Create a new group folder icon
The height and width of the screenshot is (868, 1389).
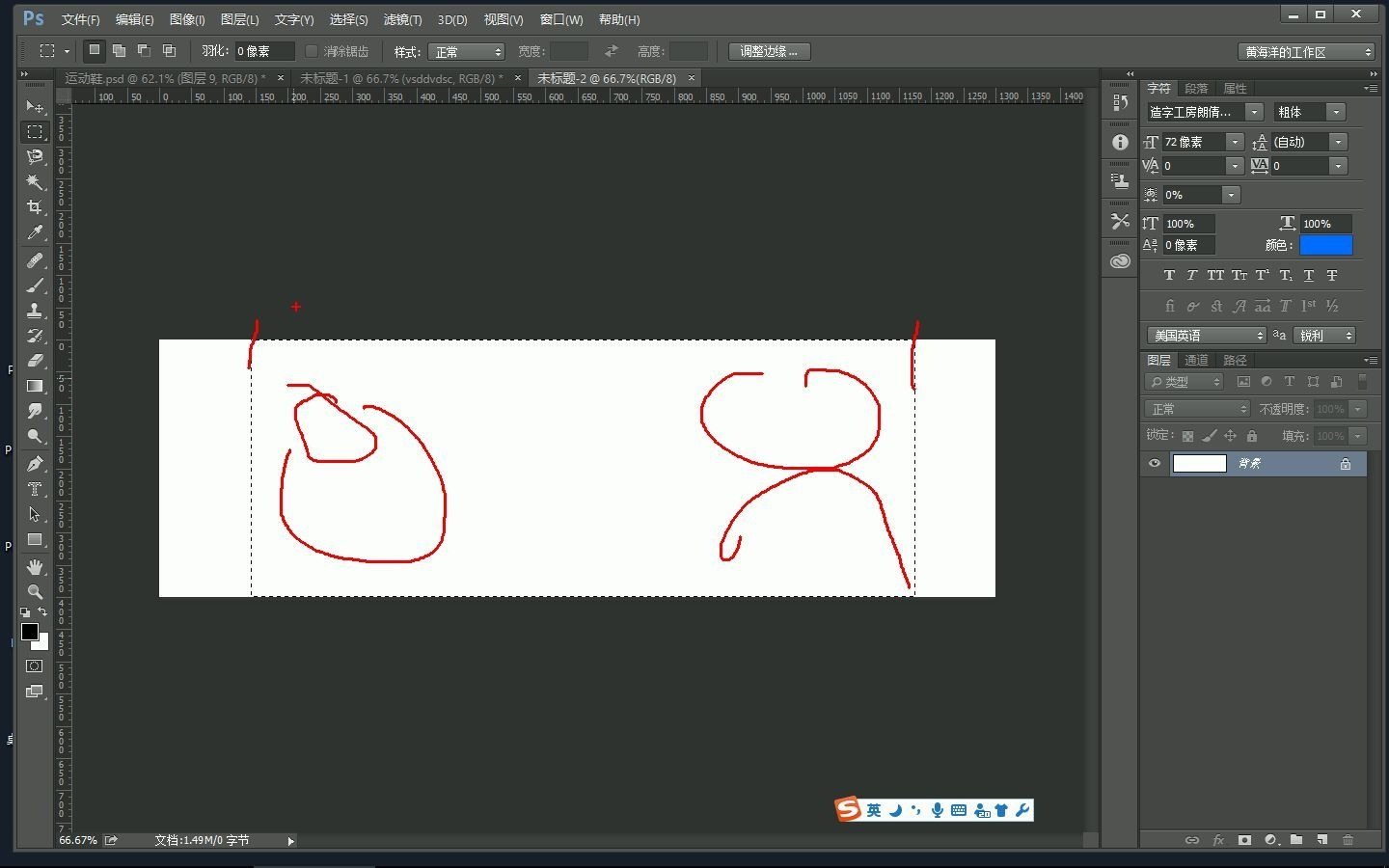[1296, 840]
